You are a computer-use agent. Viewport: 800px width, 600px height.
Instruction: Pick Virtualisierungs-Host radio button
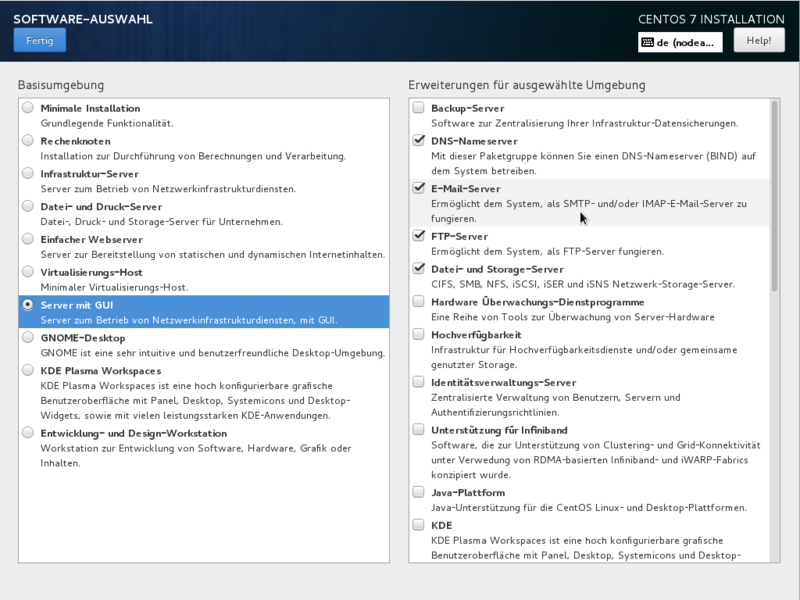pos(28,272)
